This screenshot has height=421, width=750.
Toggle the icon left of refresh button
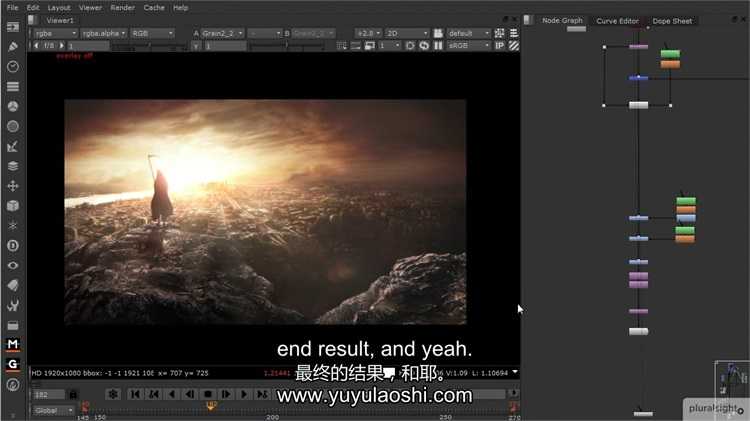point(410,45)
